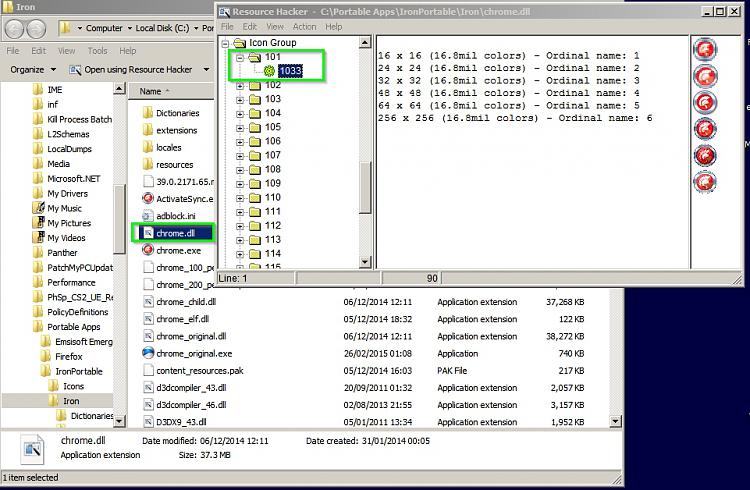Select chrome_child.dll file icon
Screen dimensions: 750x490
point(148,302)
